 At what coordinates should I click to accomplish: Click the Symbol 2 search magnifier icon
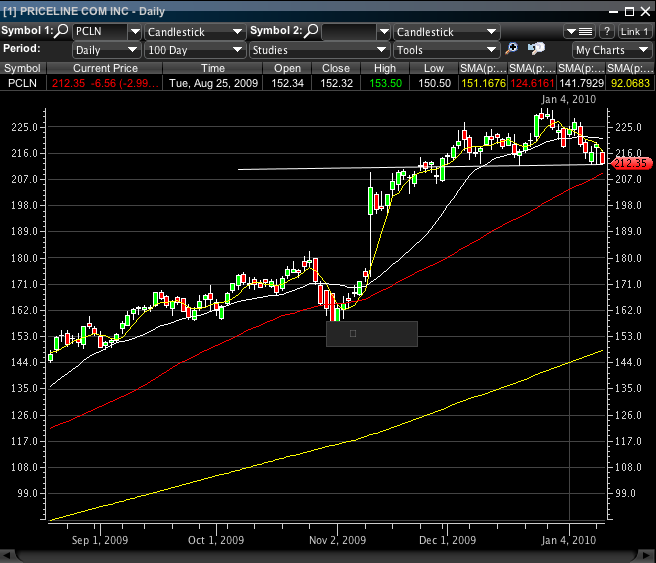click(x=311, y=31)
